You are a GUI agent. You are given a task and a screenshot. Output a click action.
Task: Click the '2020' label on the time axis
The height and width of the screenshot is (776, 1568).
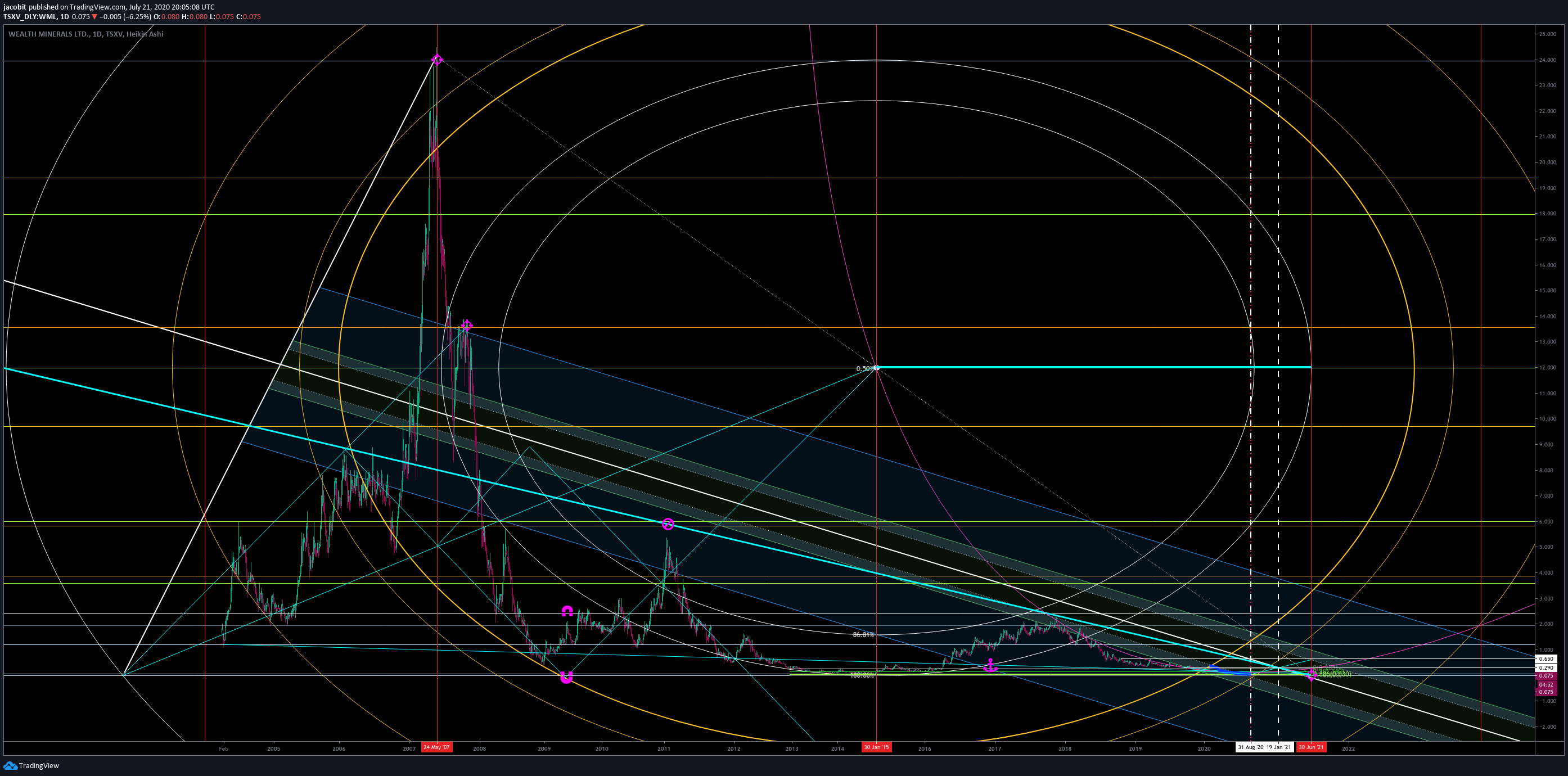click(x=1204, y=748)
